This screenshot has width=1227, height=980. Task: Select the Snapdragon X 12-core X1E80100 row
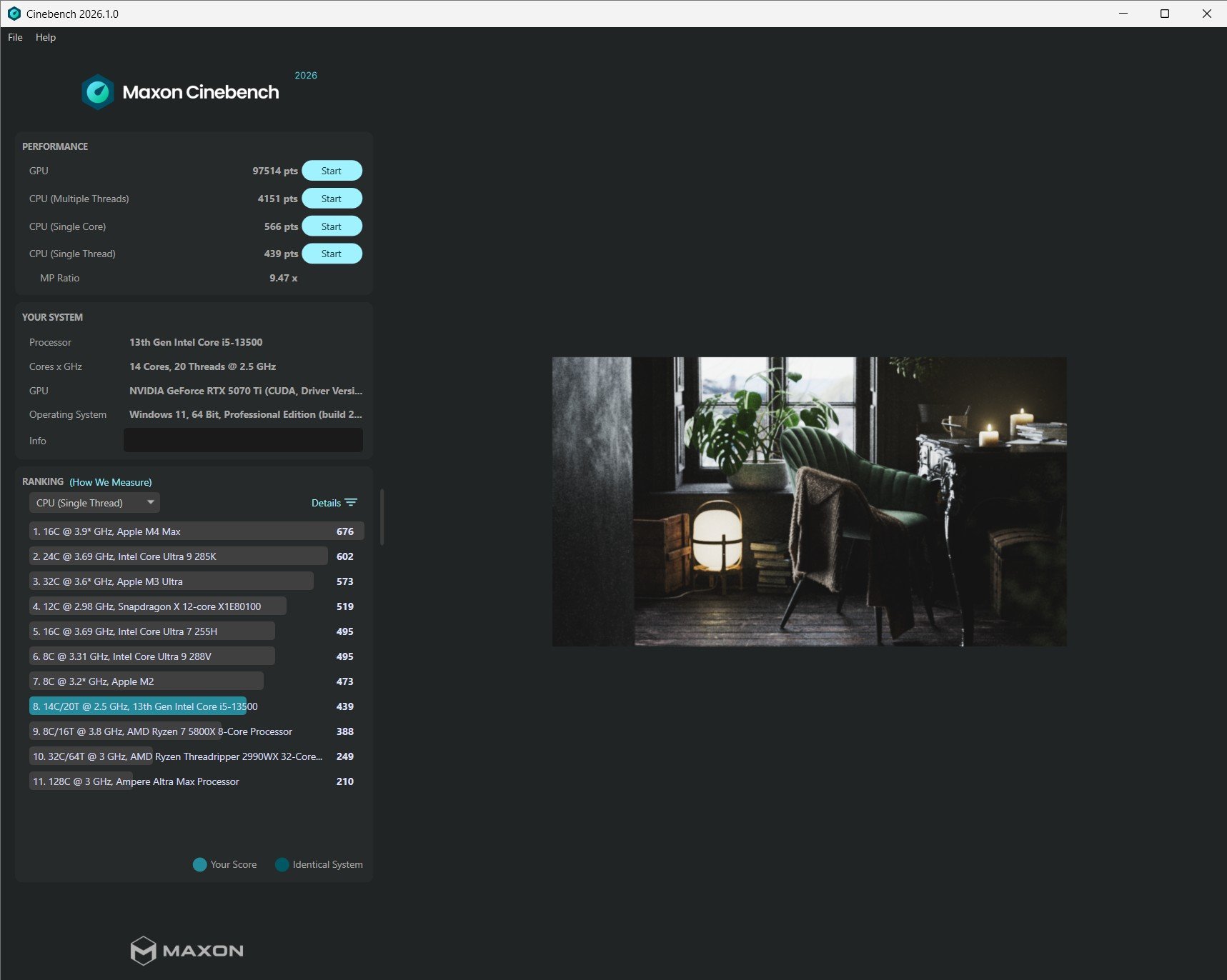pos(197,606)
